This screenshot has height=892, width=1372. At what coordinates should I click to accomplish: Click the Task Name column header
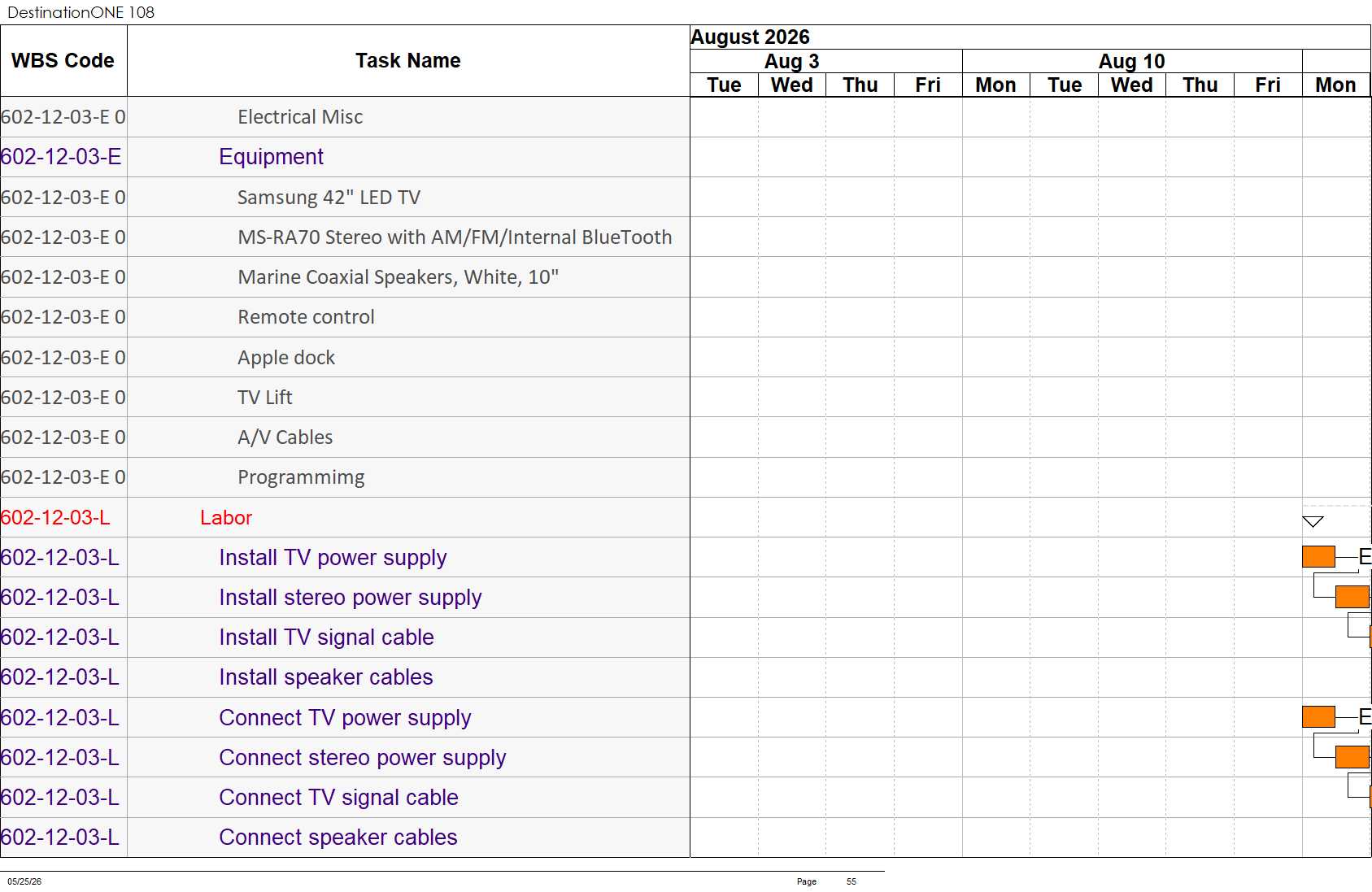click(x=408, y=61)
